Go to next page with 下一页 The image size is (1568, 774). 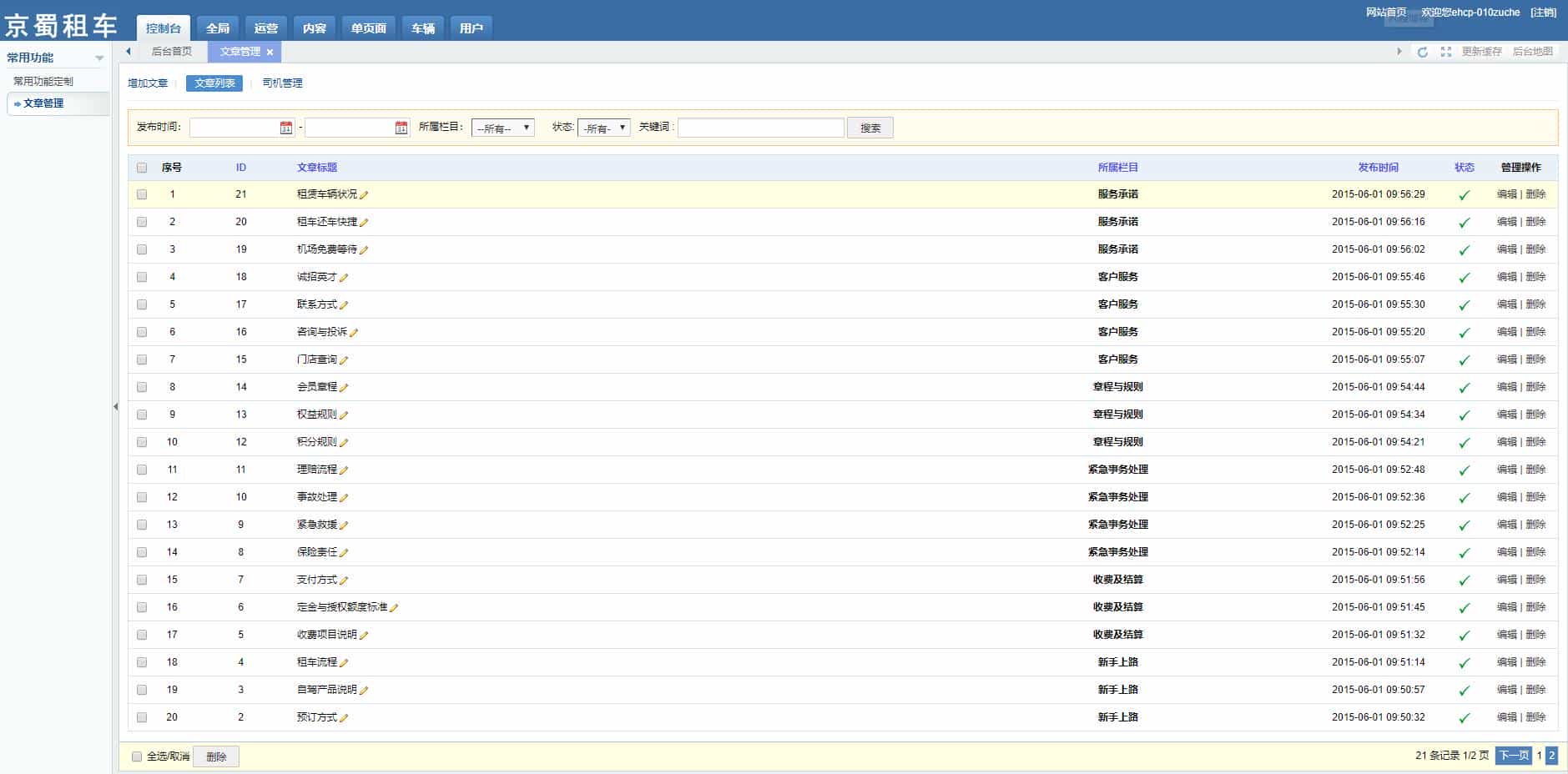(x=1513, y=756)
